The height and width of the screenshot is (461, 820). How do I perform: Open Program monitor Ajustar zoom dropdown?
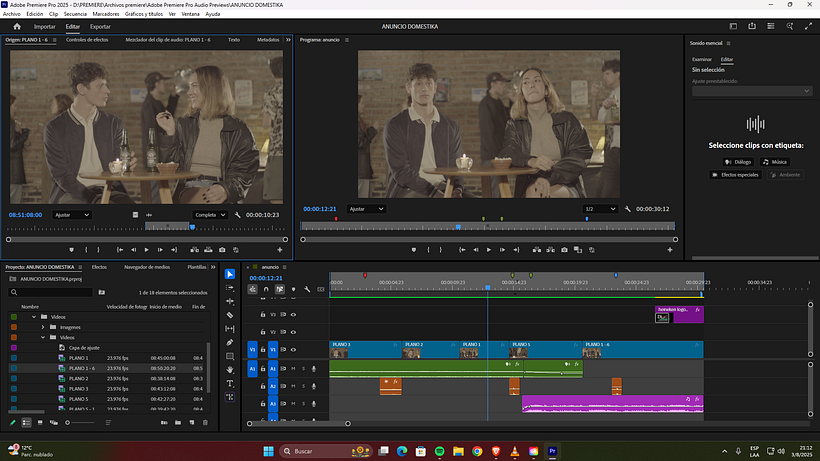pyautogui.click(x=366, y=209)
